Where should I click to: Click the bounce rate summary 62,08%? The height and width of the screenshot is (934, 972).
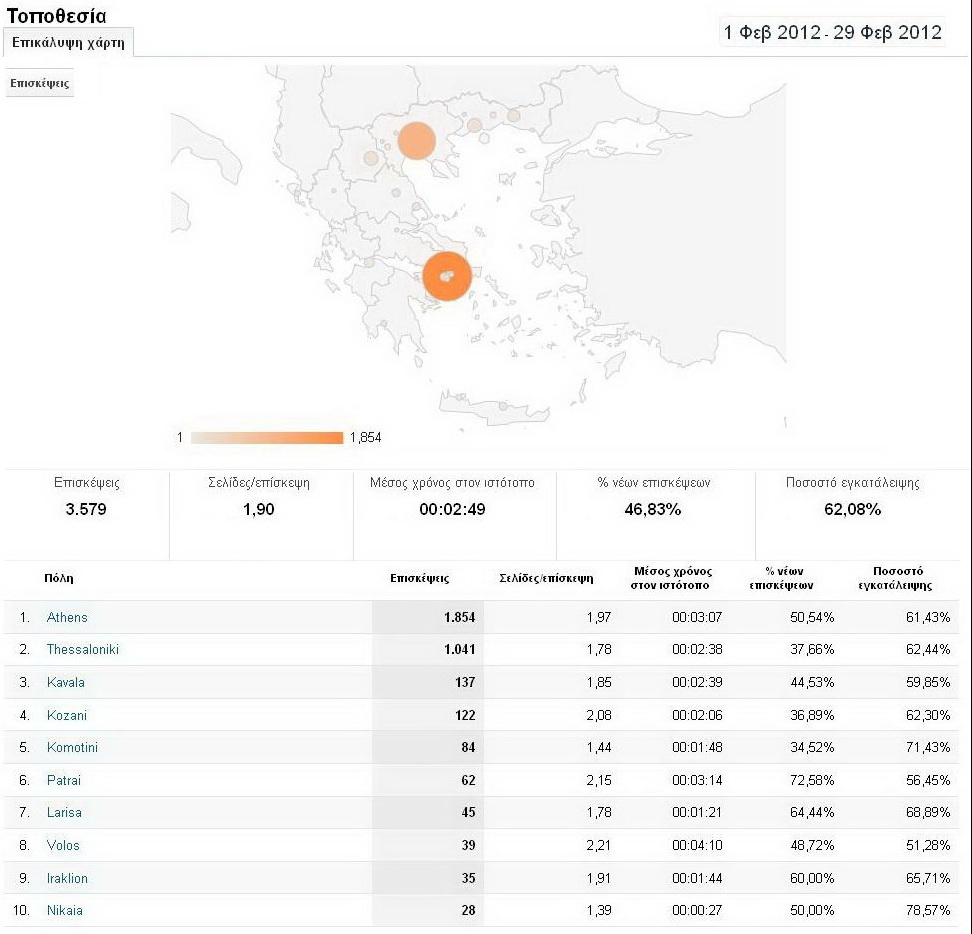[x=852, y=509]
